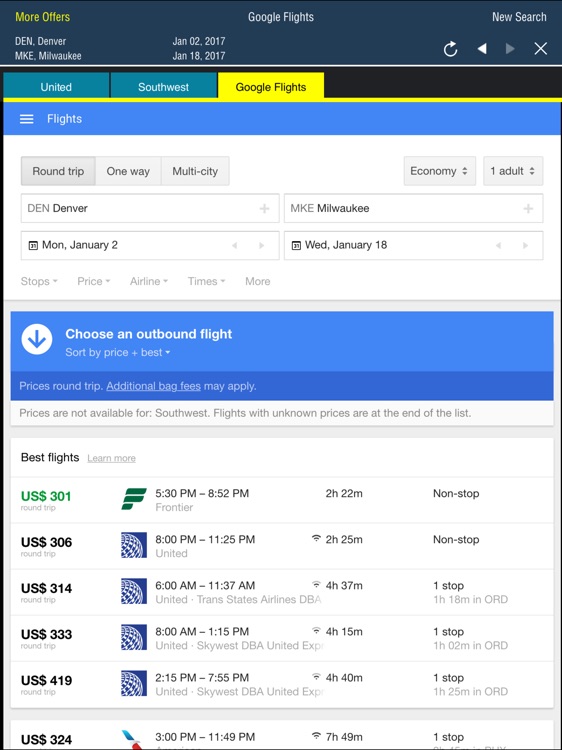
Task: Select the Round trip option
Action: coord(58,171)
